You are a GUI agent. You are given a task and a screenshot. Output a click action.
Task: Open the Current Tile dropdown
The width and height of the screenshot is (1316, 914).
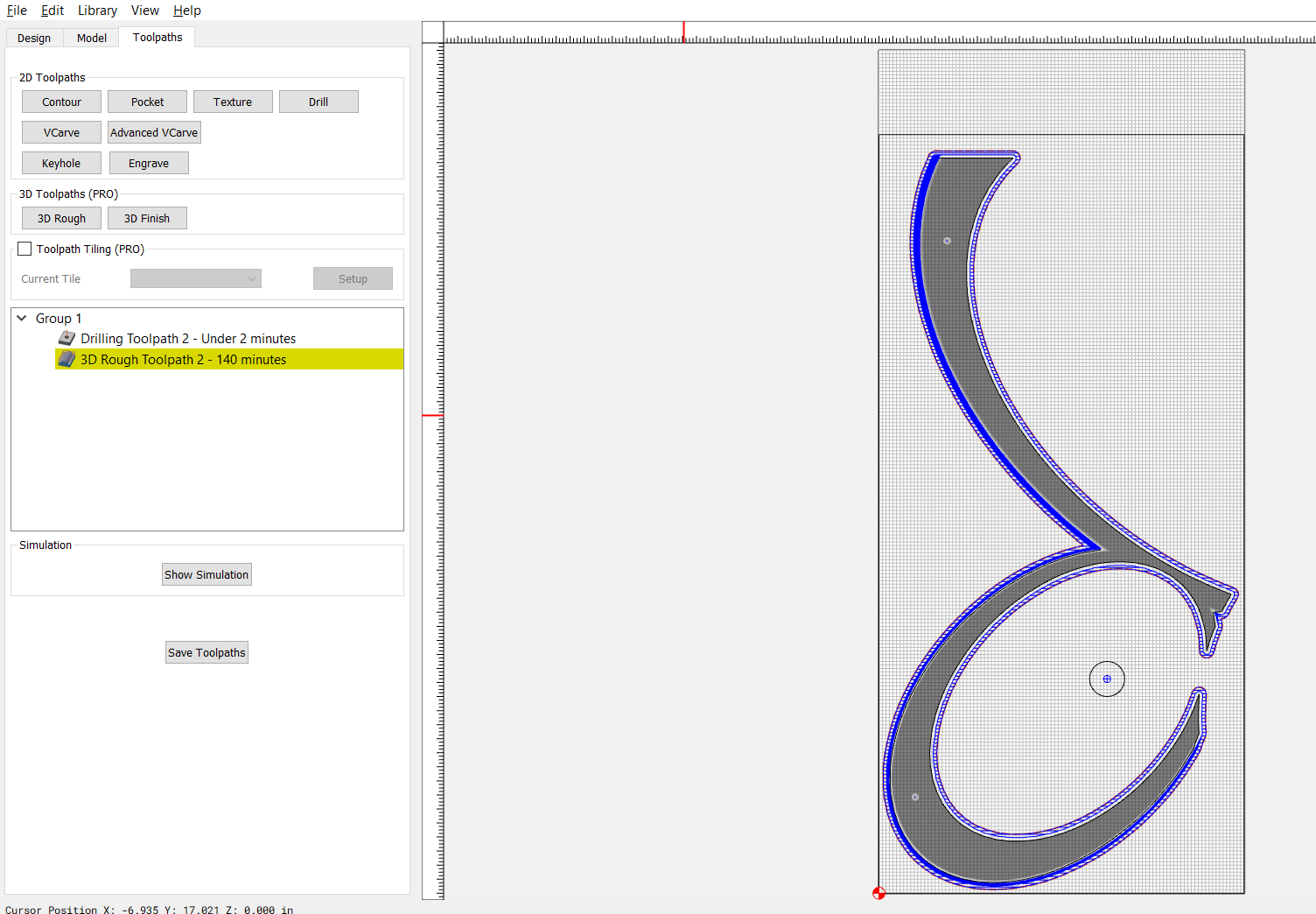click(196, 278)
